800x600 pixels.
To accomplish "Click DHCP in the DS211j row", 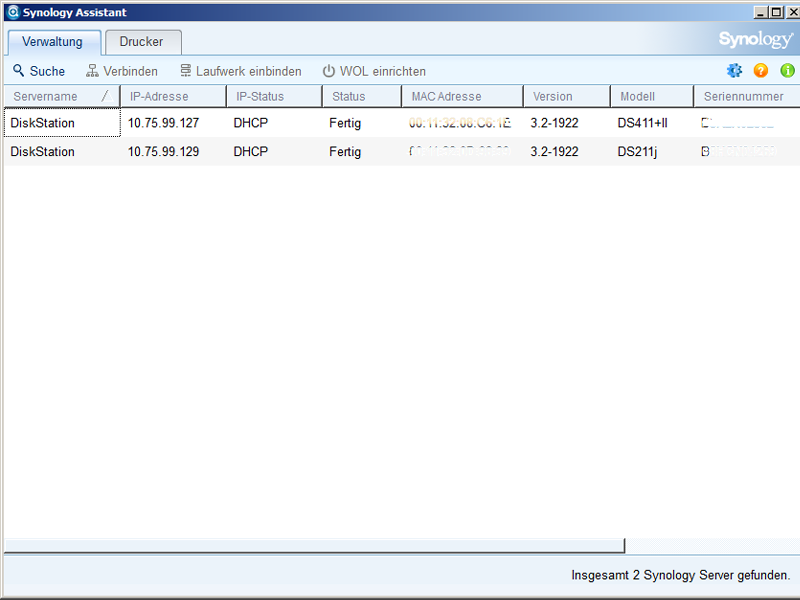I will pos(251,152).
